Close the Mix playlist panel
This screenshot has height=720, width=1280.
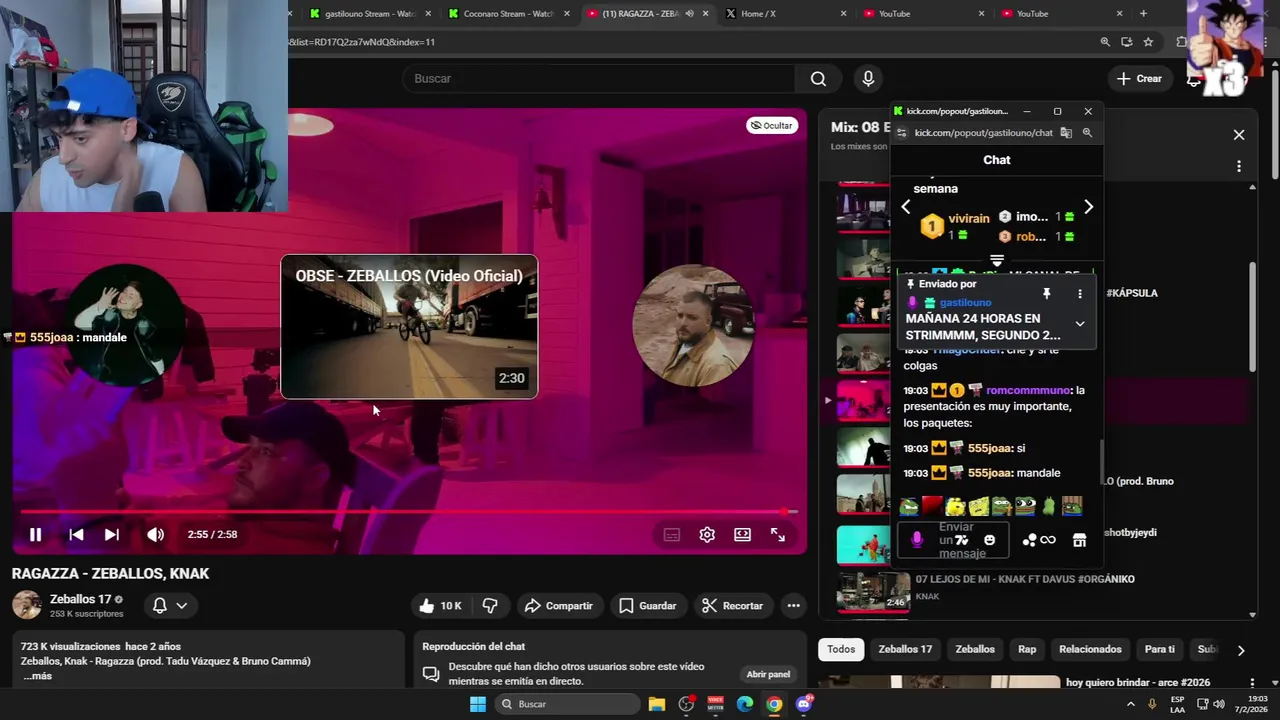coord(1239,135)
